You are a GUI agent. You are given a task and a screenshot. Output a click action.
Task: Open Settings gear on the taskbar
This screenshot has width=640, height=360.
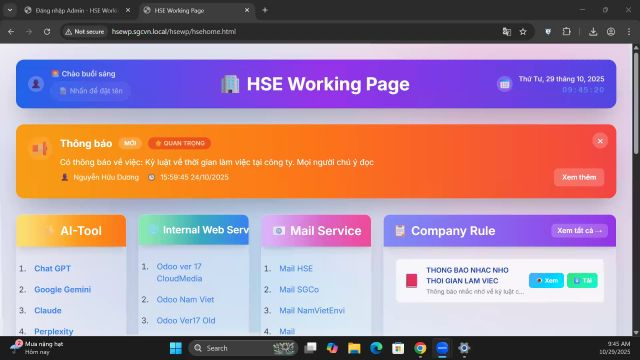464,348
